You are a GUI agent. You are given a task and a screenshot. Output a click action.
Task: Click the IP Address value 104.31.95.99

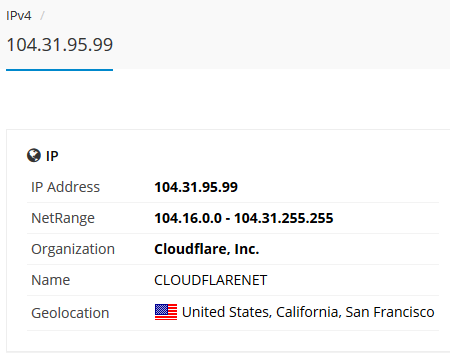[x=196, y=187]
